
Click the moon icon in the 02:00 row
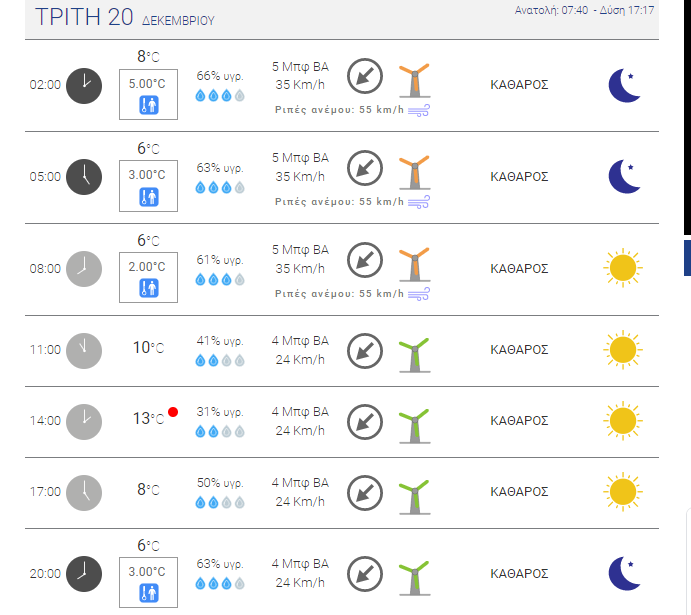[625, 85]
